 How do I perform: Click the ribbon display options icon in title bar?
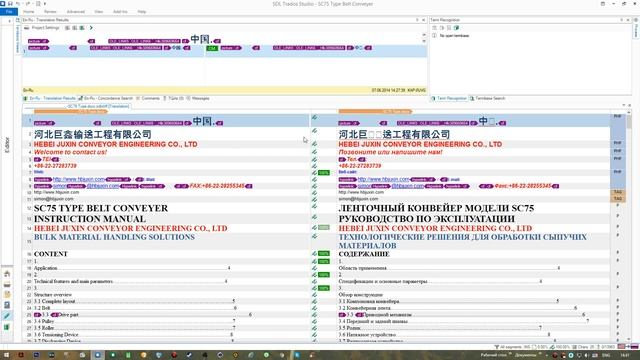(x=602, y=4)
